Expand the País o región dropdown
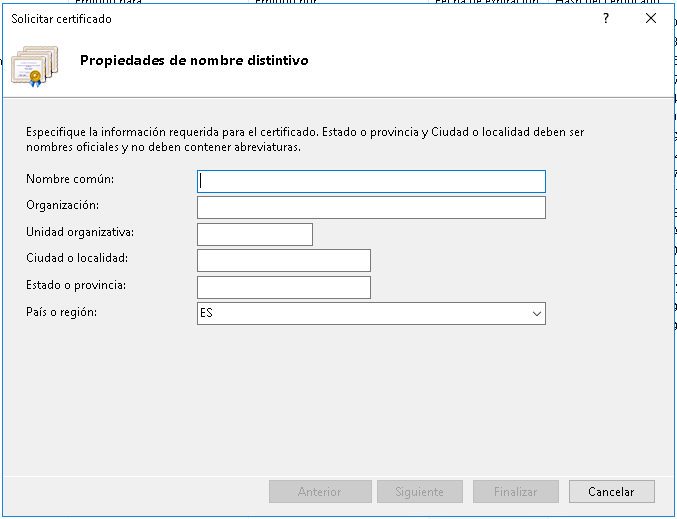677x519 pixels. click(536, 314)
